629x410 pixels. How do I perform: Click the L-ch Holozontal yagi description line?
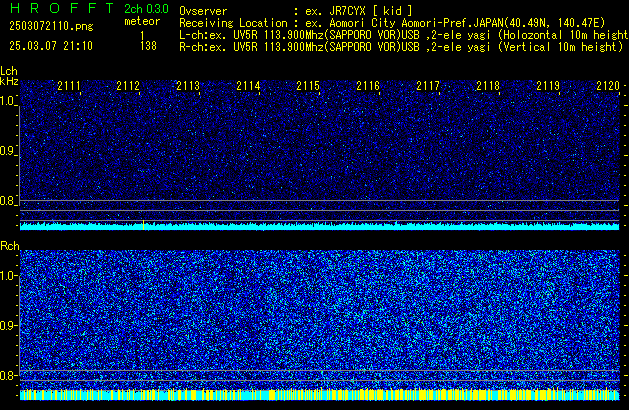[x=404, y=35]
